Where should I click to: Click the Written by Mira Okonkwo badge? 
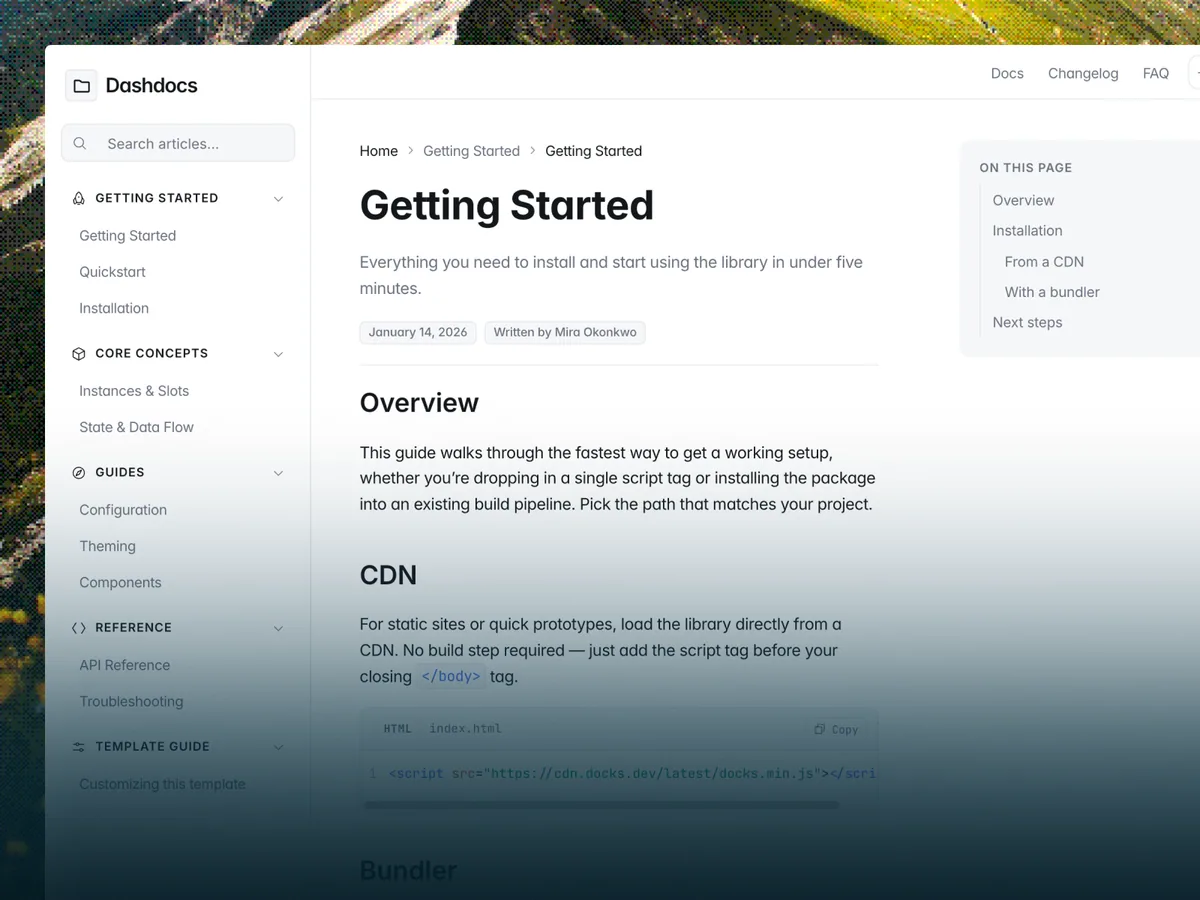(x=565, y=332)
